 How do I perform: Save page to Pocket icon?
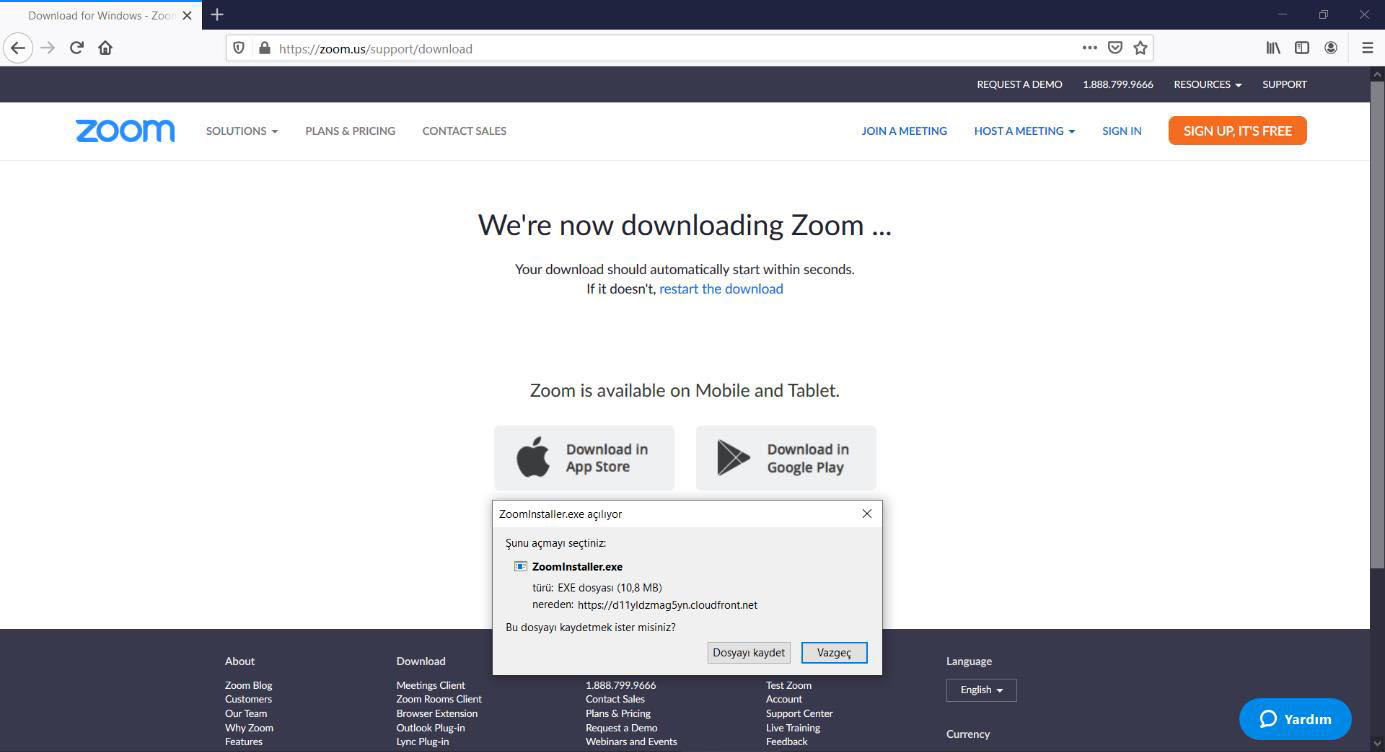[1115, 48]
